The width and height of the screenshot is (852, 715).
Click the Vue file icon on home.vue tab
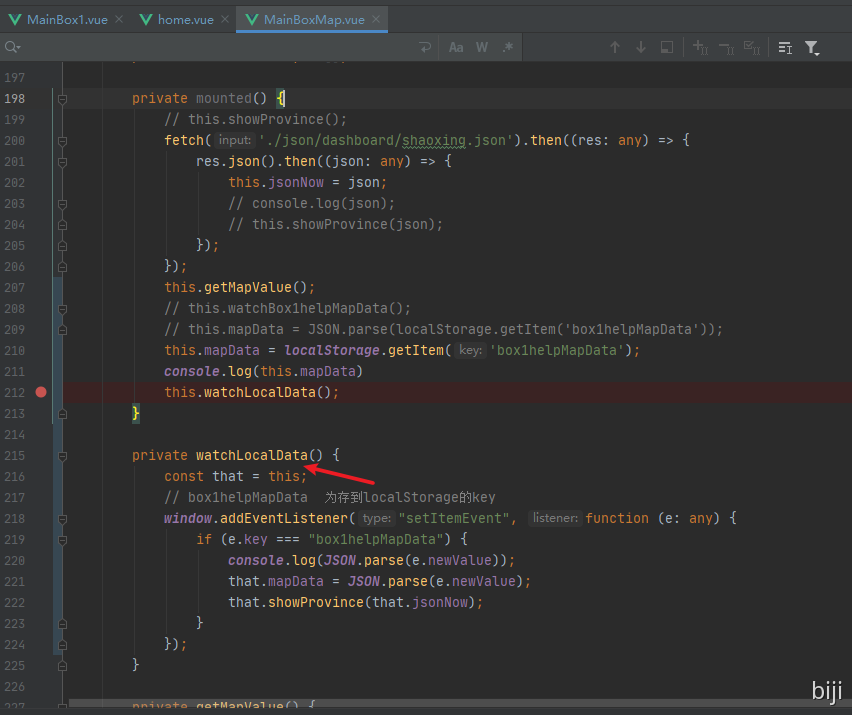coord(146,20)
